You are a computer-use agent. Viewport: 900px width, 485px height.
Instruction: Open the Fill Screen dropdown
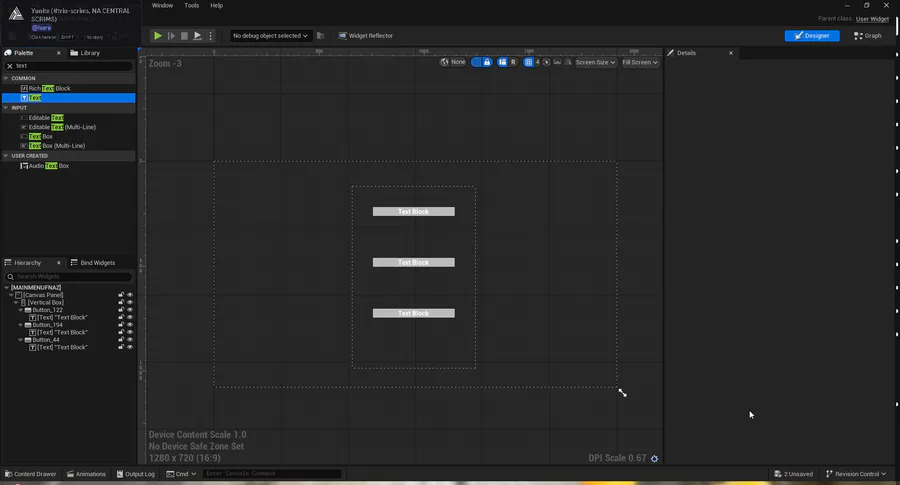pyautogui.click(x=640, y=62)
